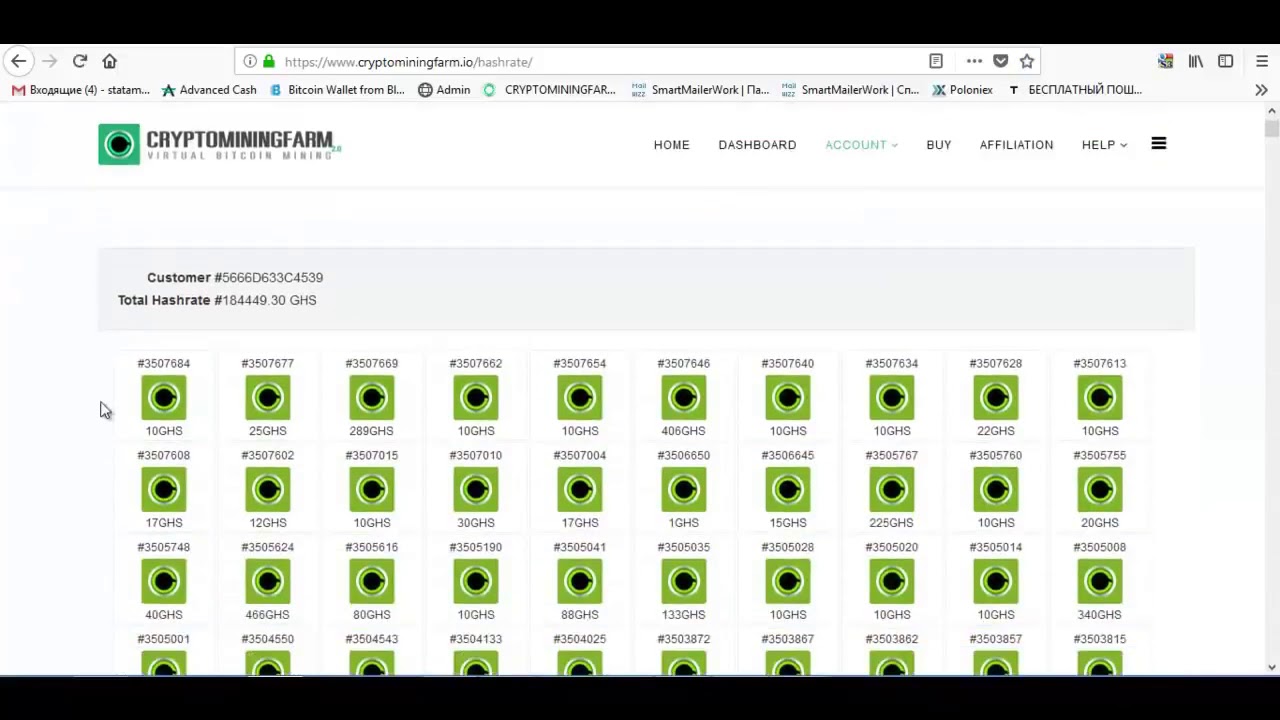The width and height of the screenshot is (1280, 720).
Task: Open the AFFILIATION menu item
Action: pos(1016,145)
